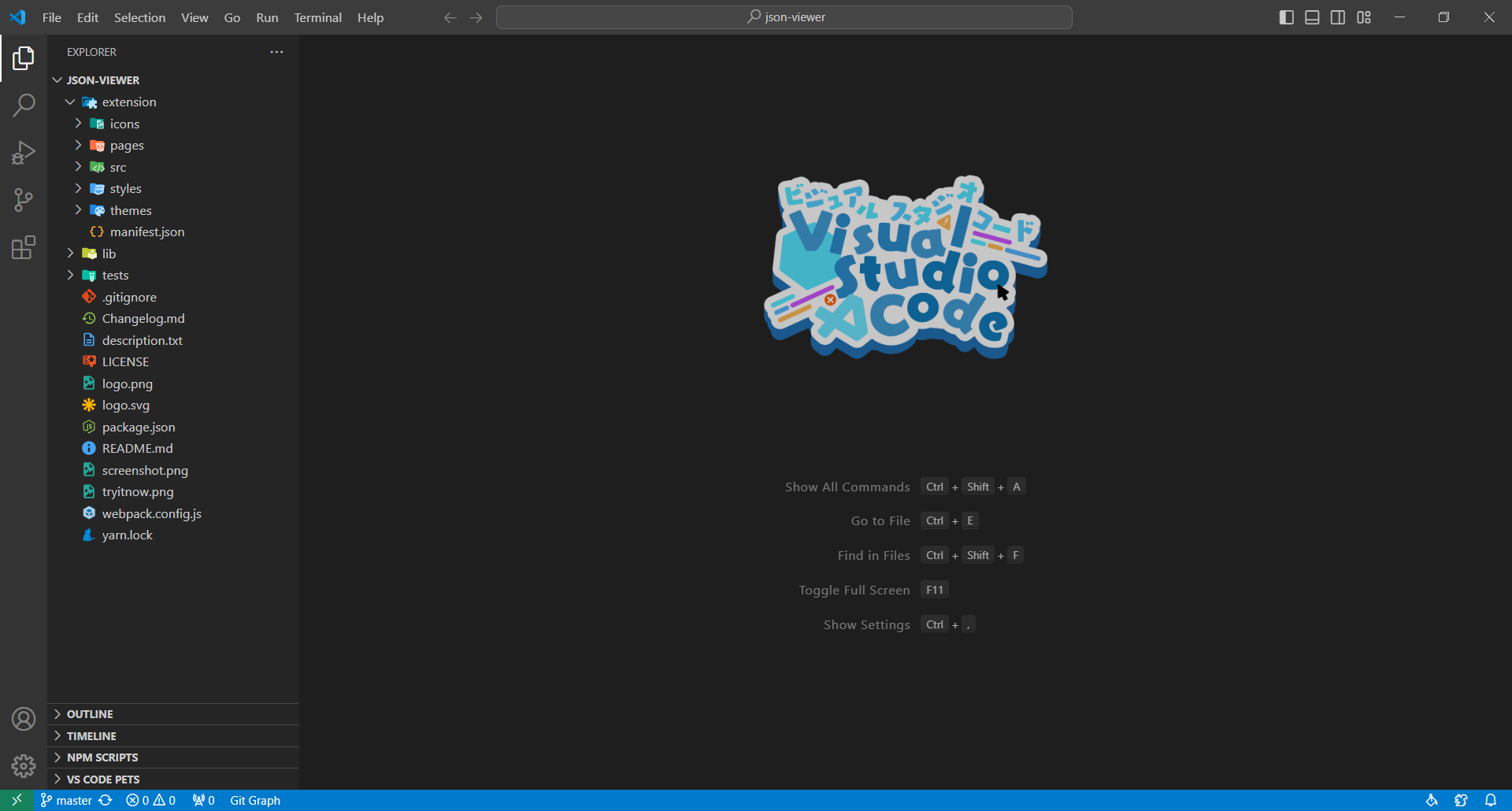Expand the themes folder
This screenshot has height=811, width=1512.
173,210
